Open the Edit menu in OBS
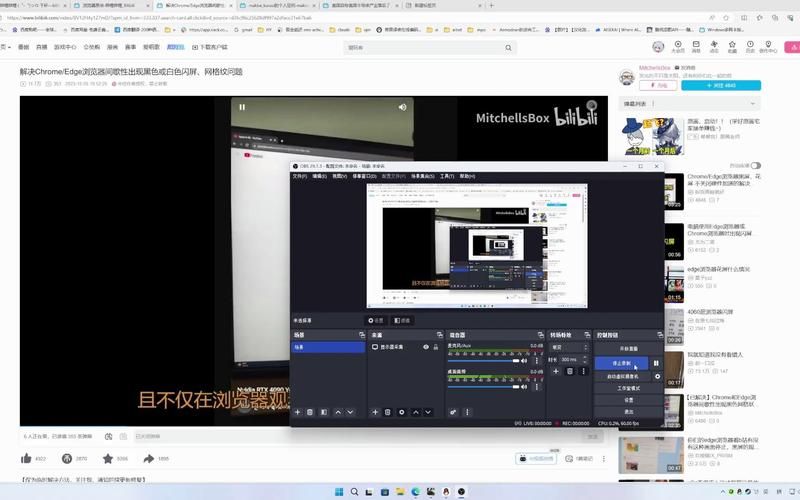Screen dimensions: 800x500 [x=319, y=176]
